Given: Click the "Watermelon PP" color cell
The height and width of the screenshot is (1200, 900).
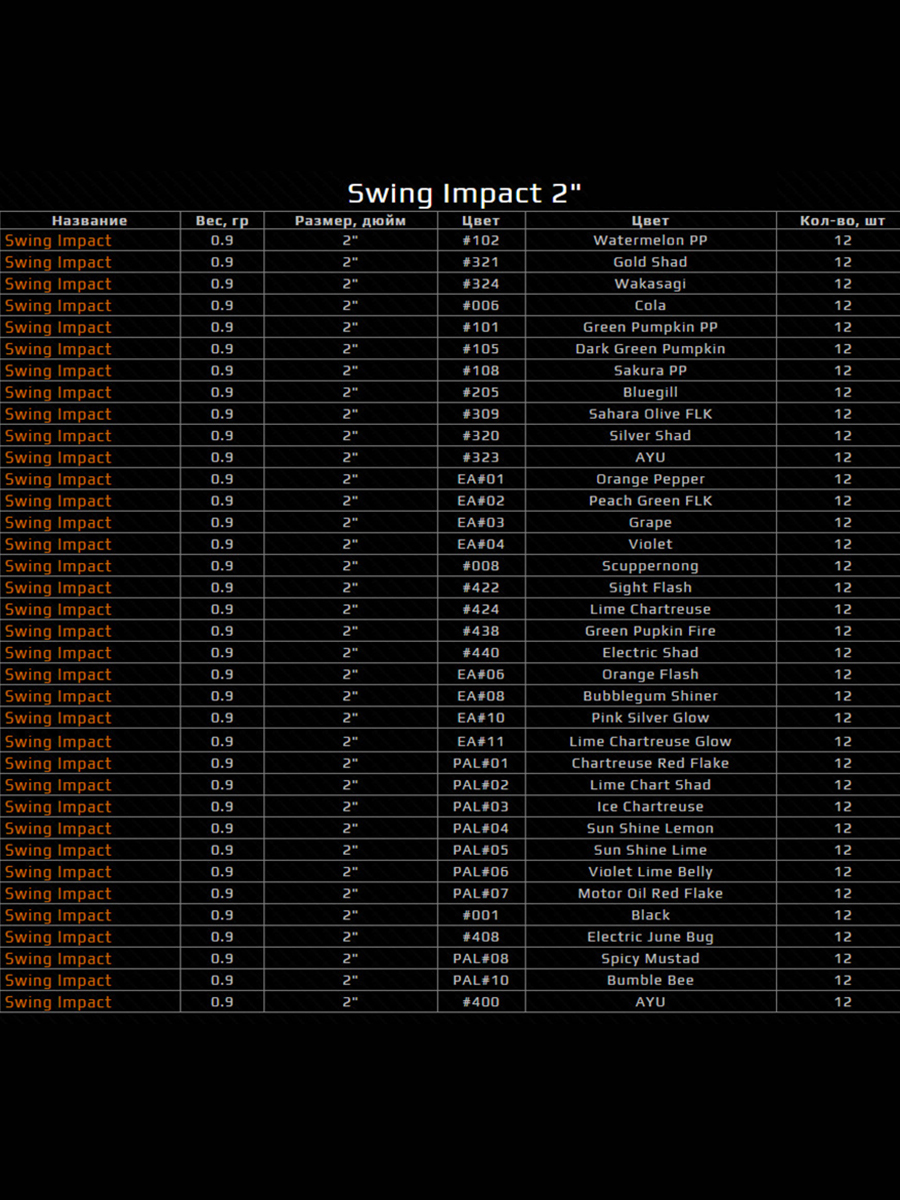Looking at the screenshot, I should pos(650,240).
